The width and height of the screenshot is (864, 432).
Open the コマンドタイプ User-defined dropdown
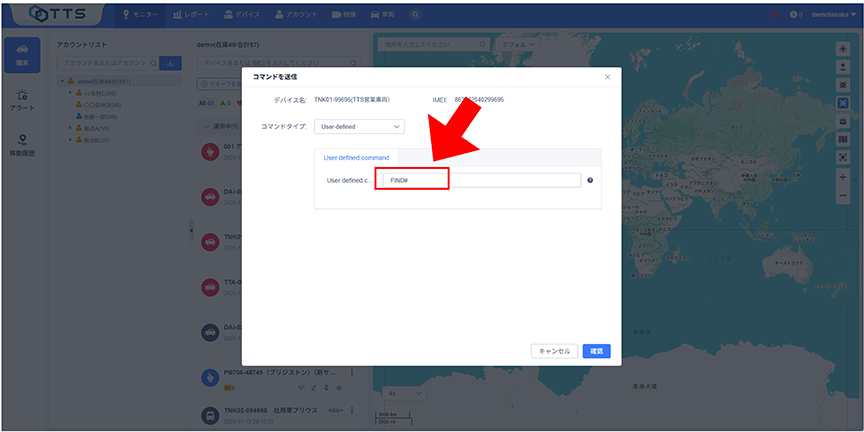pos(358,127)
